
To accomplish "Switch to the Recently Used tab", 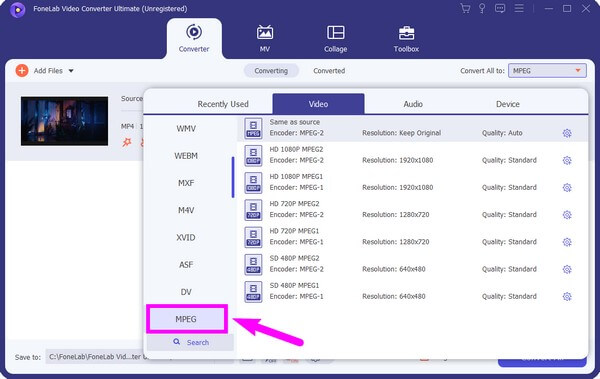I will 223,104.
